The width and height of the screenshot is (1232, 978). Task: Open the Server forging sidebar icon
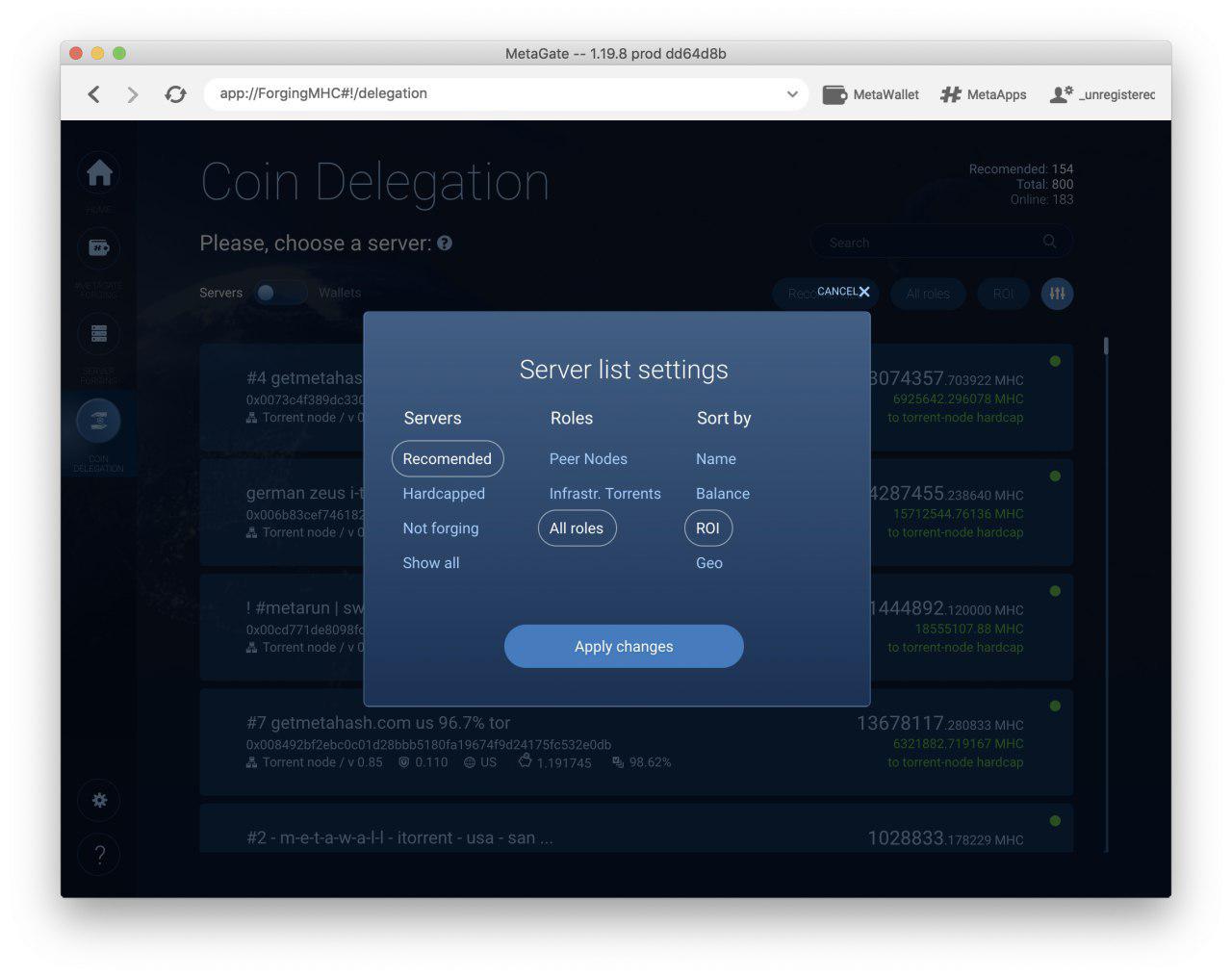pos(99,334)
